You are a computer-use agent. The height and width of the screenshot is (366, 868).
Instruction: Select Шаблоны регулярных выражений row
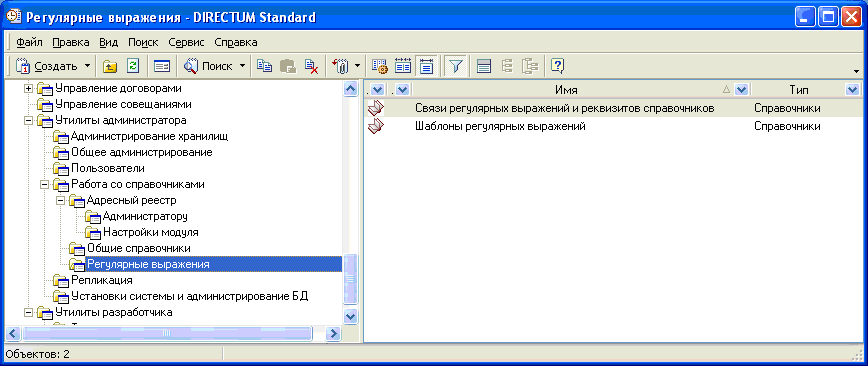(500, 126)
